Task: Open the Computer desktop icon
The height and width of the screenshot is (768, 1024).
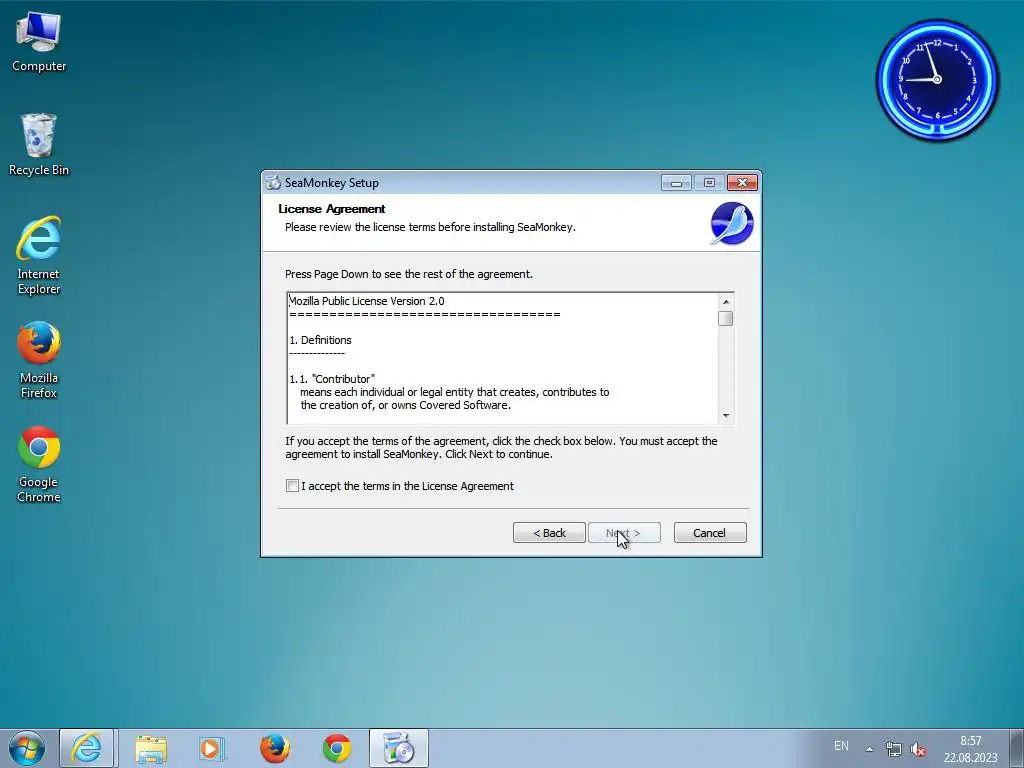Action: [39, 42]
